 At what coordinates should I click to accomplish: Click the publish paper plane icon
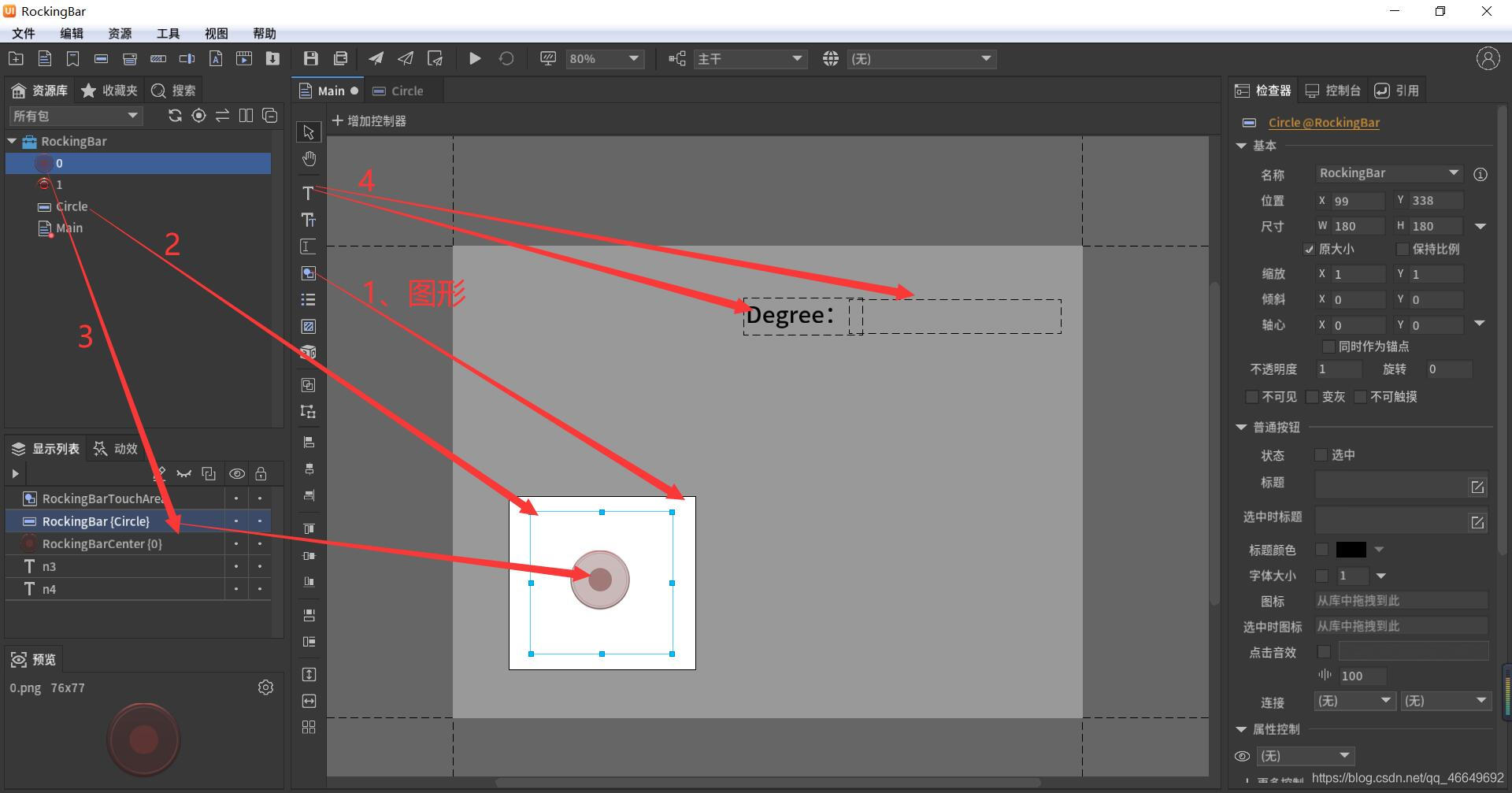click(376, 58)
